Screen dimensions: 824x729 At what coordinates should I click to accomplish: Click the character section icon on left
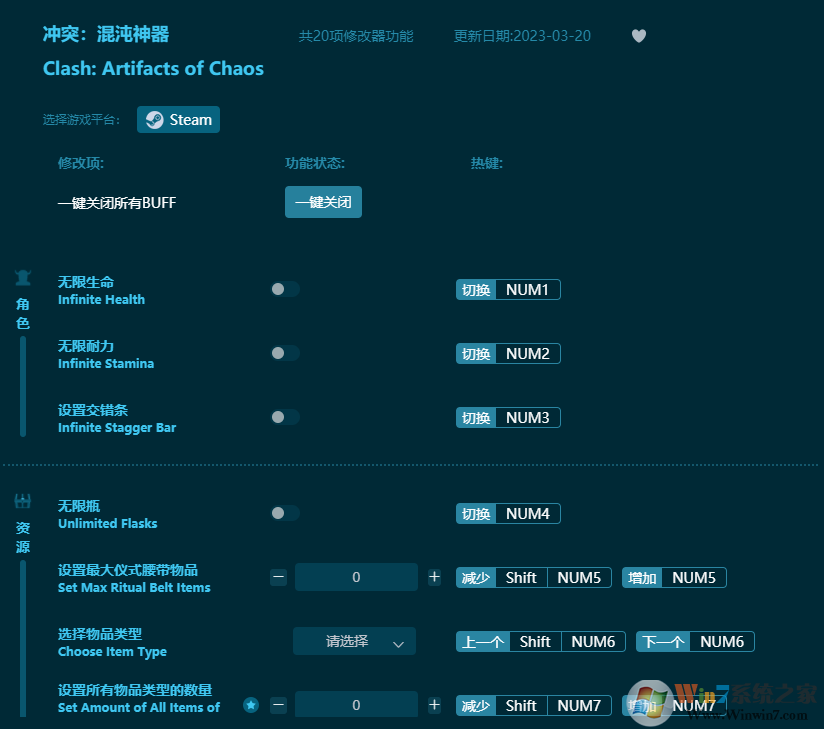(22, 278)
